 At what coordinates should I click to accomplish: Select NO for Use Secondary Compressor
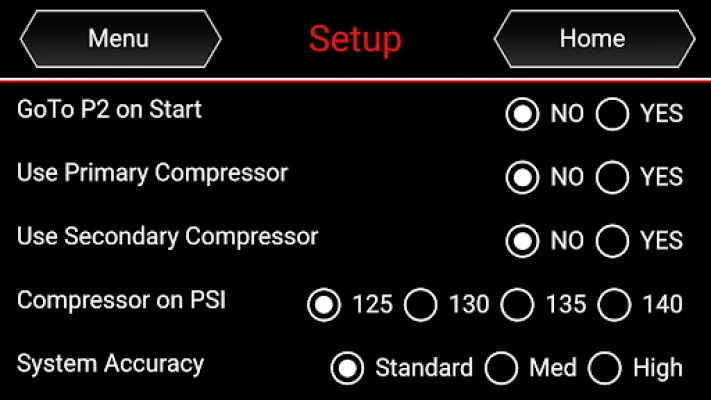pyautogui.click(x=522, y=241)
